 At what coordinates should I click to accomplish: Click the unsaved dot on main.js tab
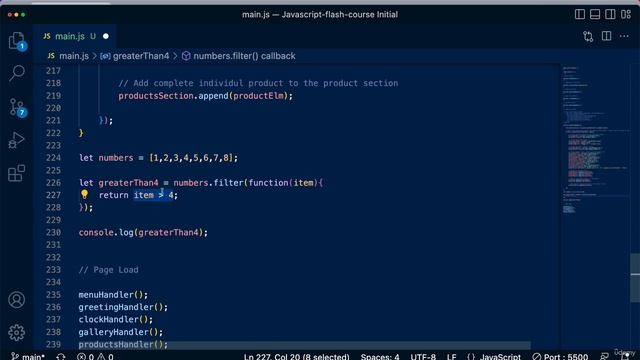pyautogui.click(x=106, y=36)
